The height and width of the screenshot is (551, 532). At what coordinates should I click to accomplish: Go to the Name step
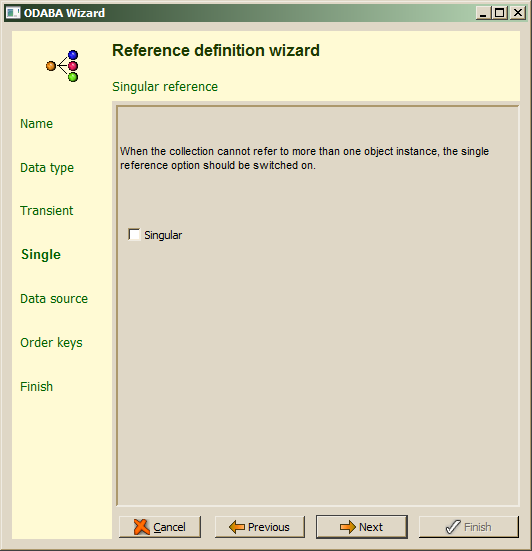[37, 124]
